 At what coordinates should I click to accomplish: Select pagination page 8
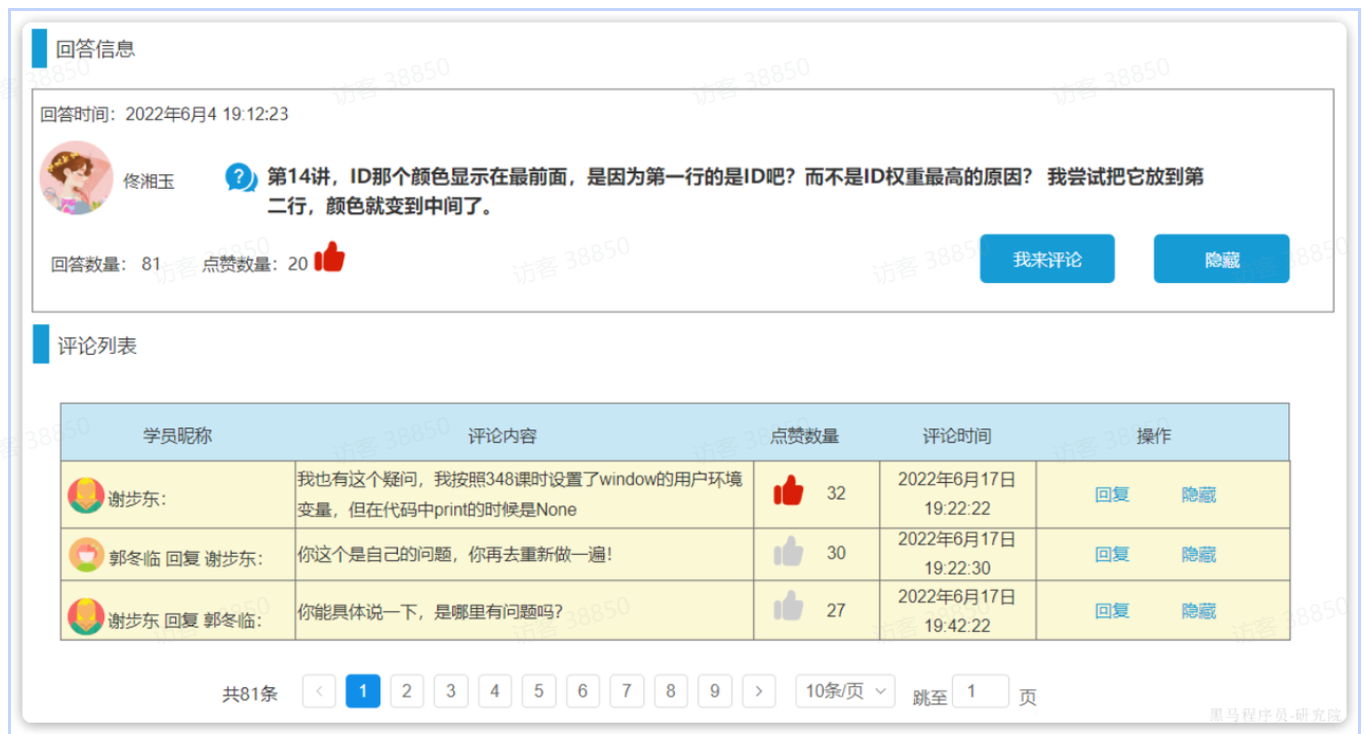(671, 691)
